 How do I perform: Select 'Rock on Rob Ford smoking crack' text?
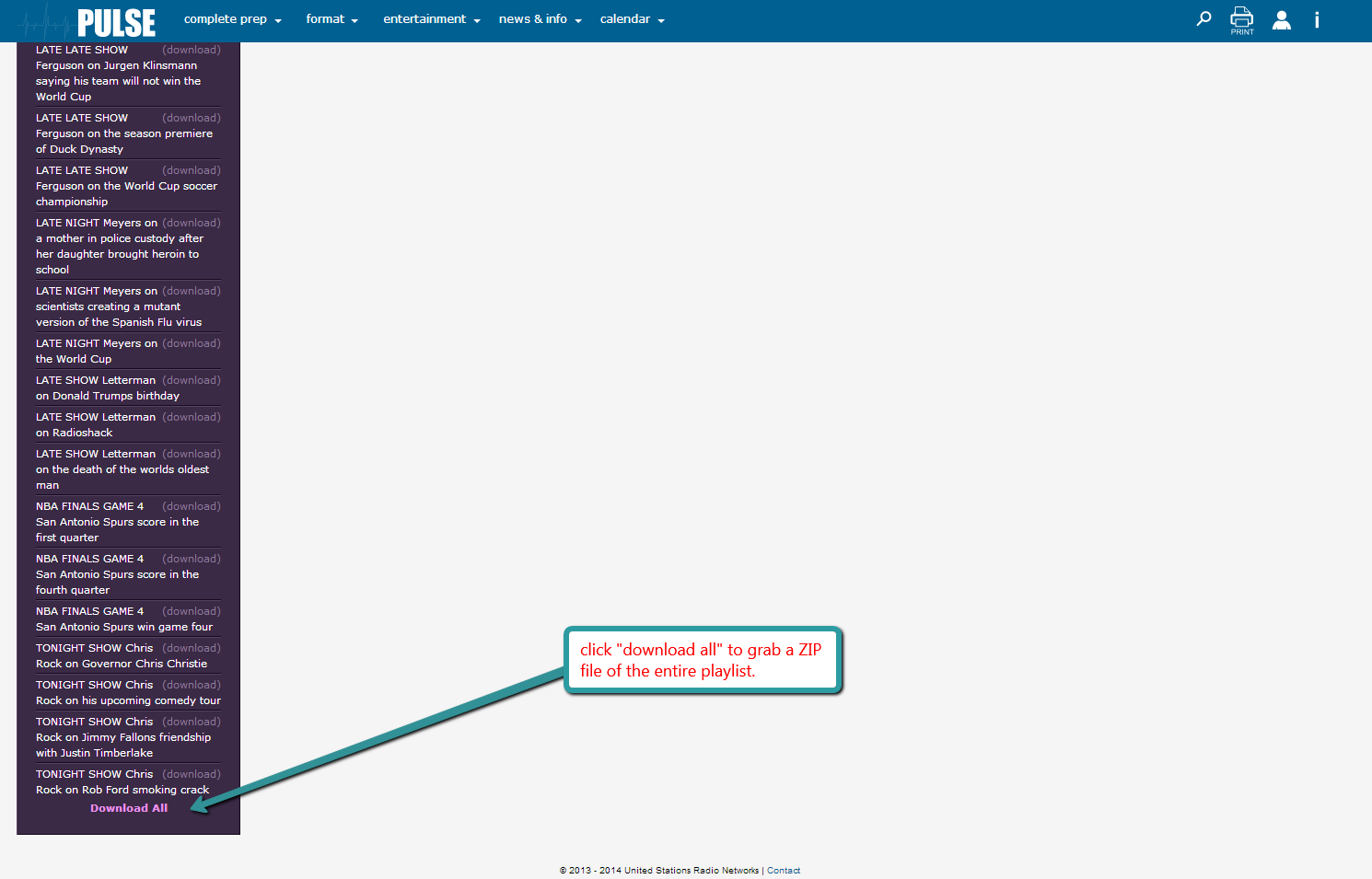(122, 790)
